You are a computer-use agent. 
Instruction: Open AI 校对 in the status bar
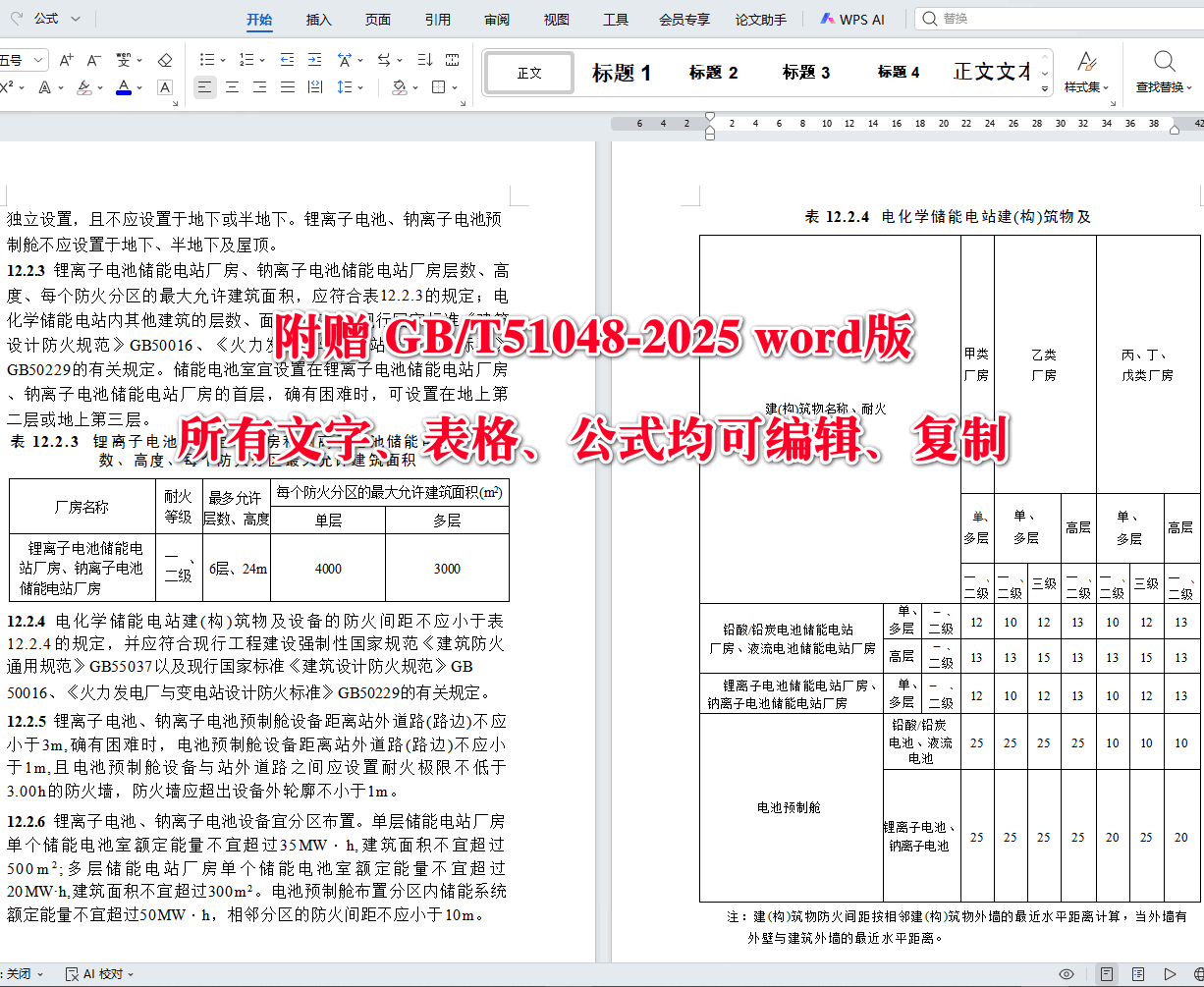(x=99, y=974)
